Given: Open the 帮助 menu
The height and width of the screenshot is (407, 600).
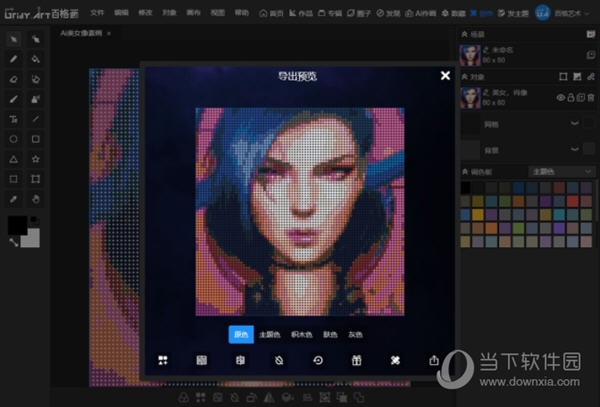Looking at the screenshot, I should 241,13.
